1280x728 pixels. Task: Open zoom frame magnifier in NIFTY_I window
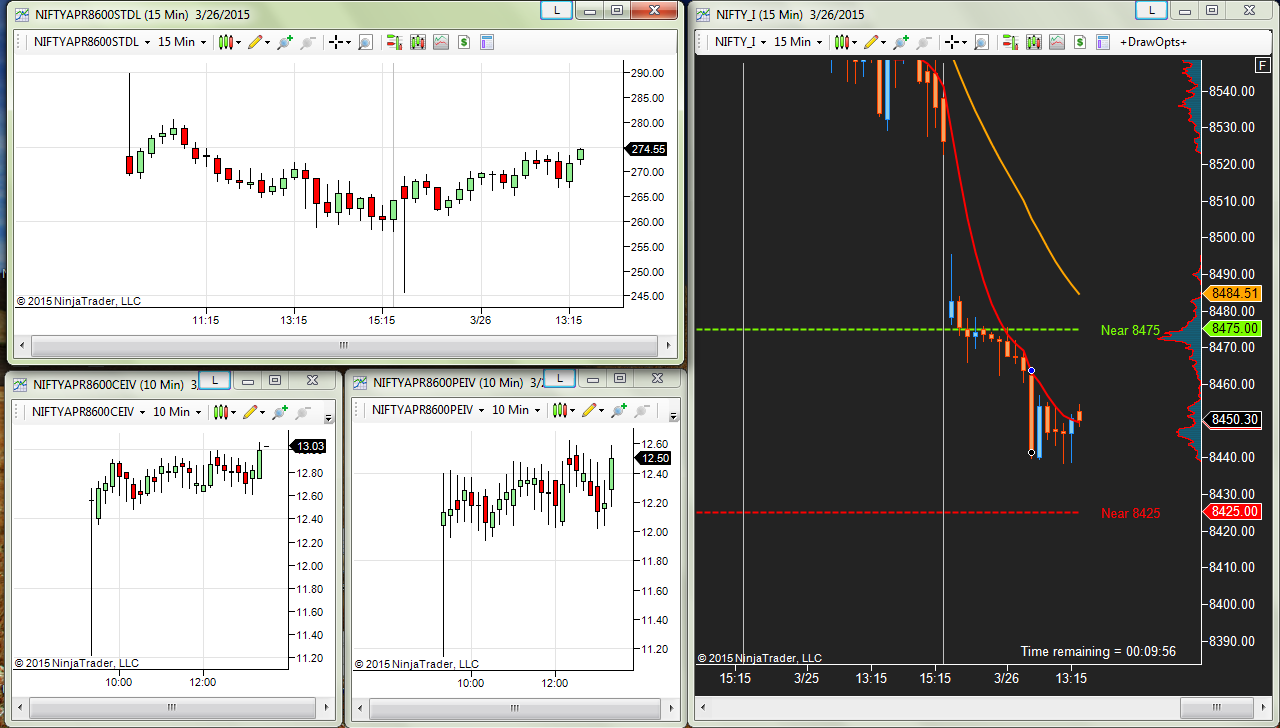click(981, 42)
